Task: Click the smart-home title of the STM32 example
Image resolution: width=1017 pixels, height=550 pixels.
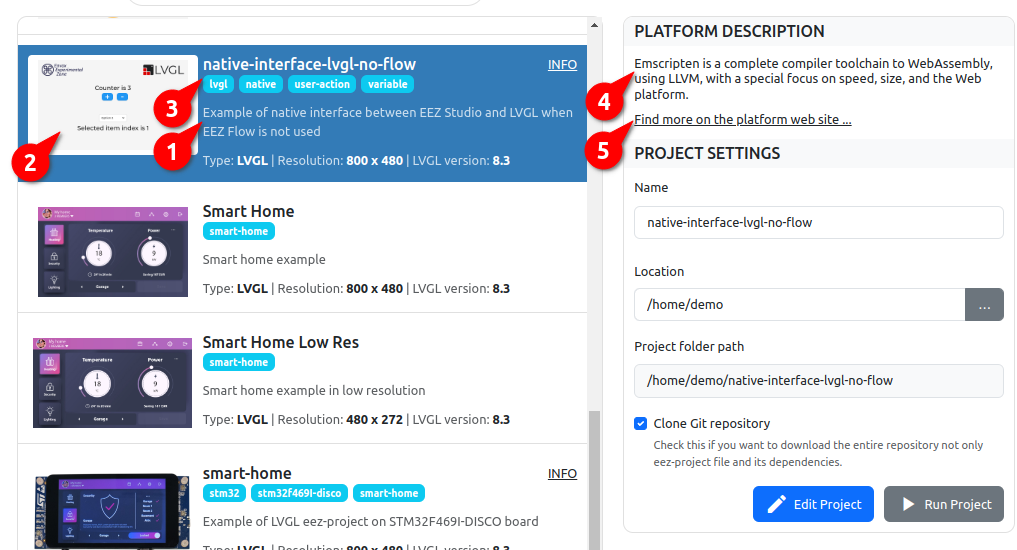Action: click(x=247, y=473)
